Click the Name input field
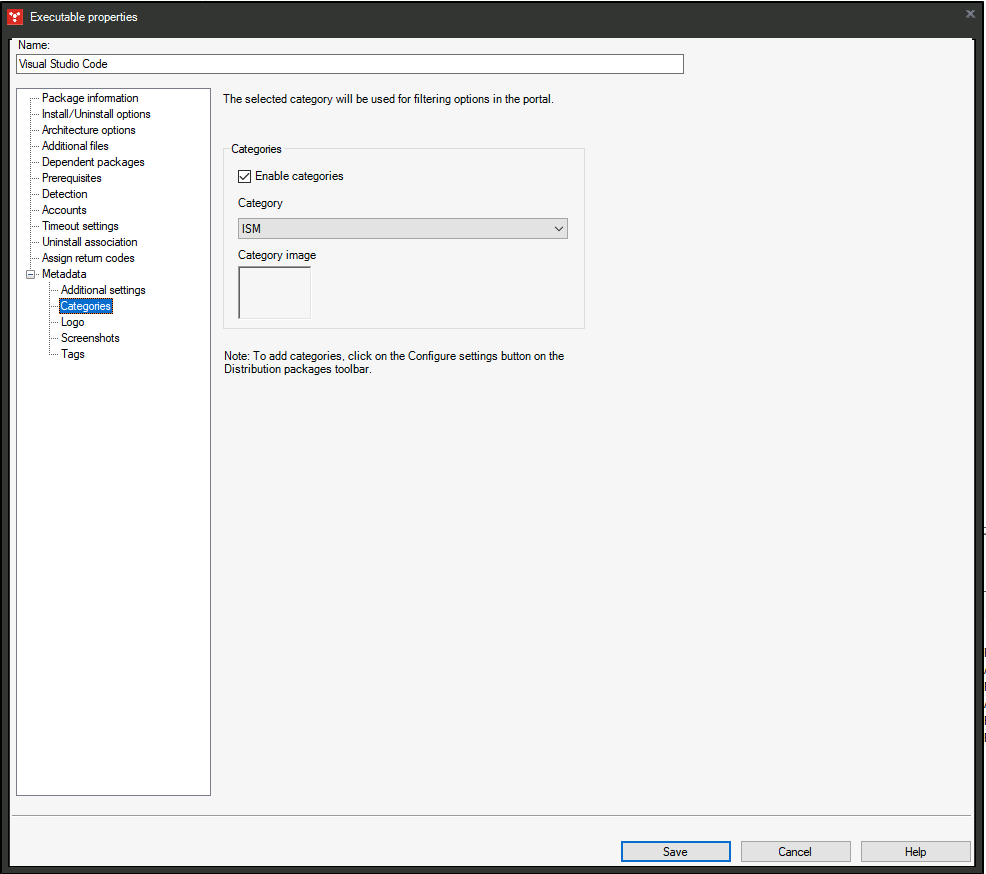Screen dimensions: 986x874 [x=350, y=64]
